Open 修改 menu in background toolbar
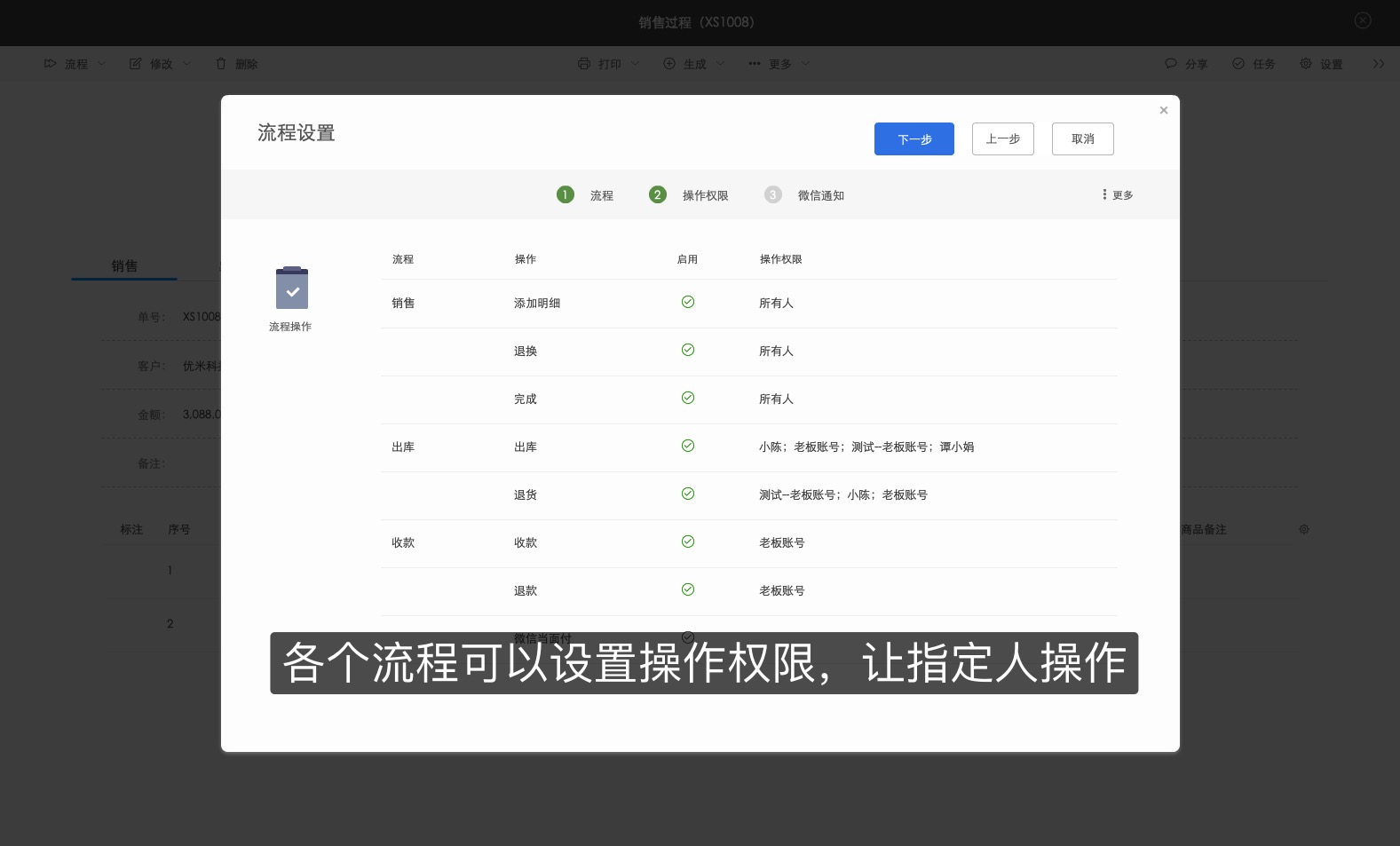The height and width of the screenshot is (846, 1400). pos(160,64)
